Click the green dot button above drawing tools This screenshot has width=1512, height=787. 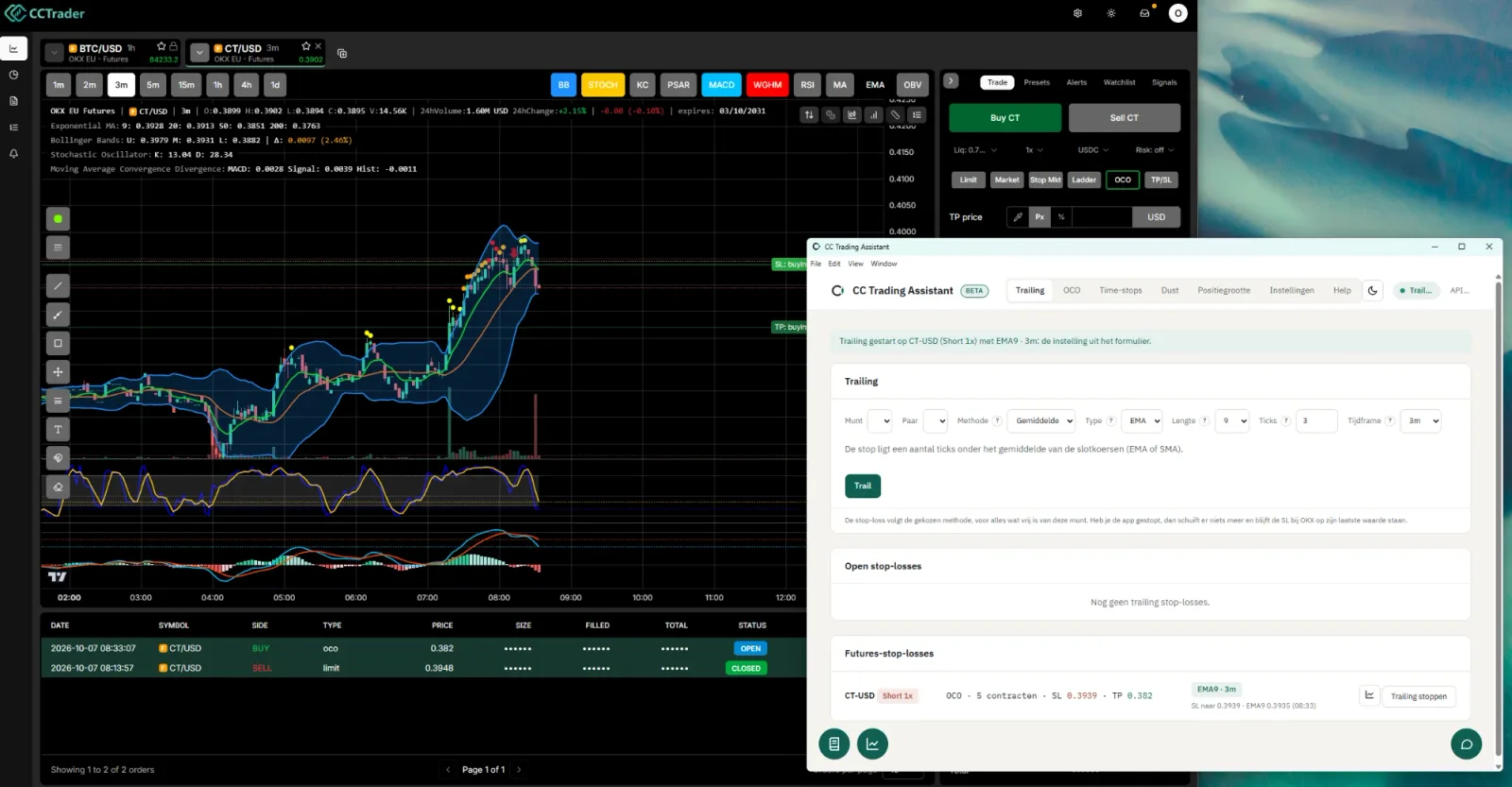[58, 218]
